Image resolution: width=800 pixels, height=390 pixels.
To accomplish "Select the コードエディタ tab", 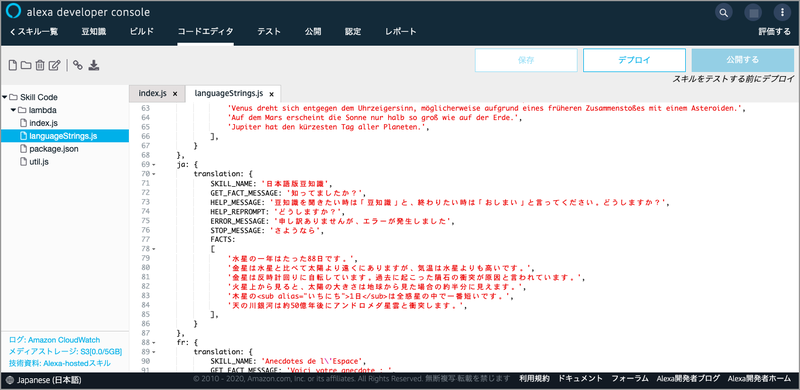I will 206,32.
